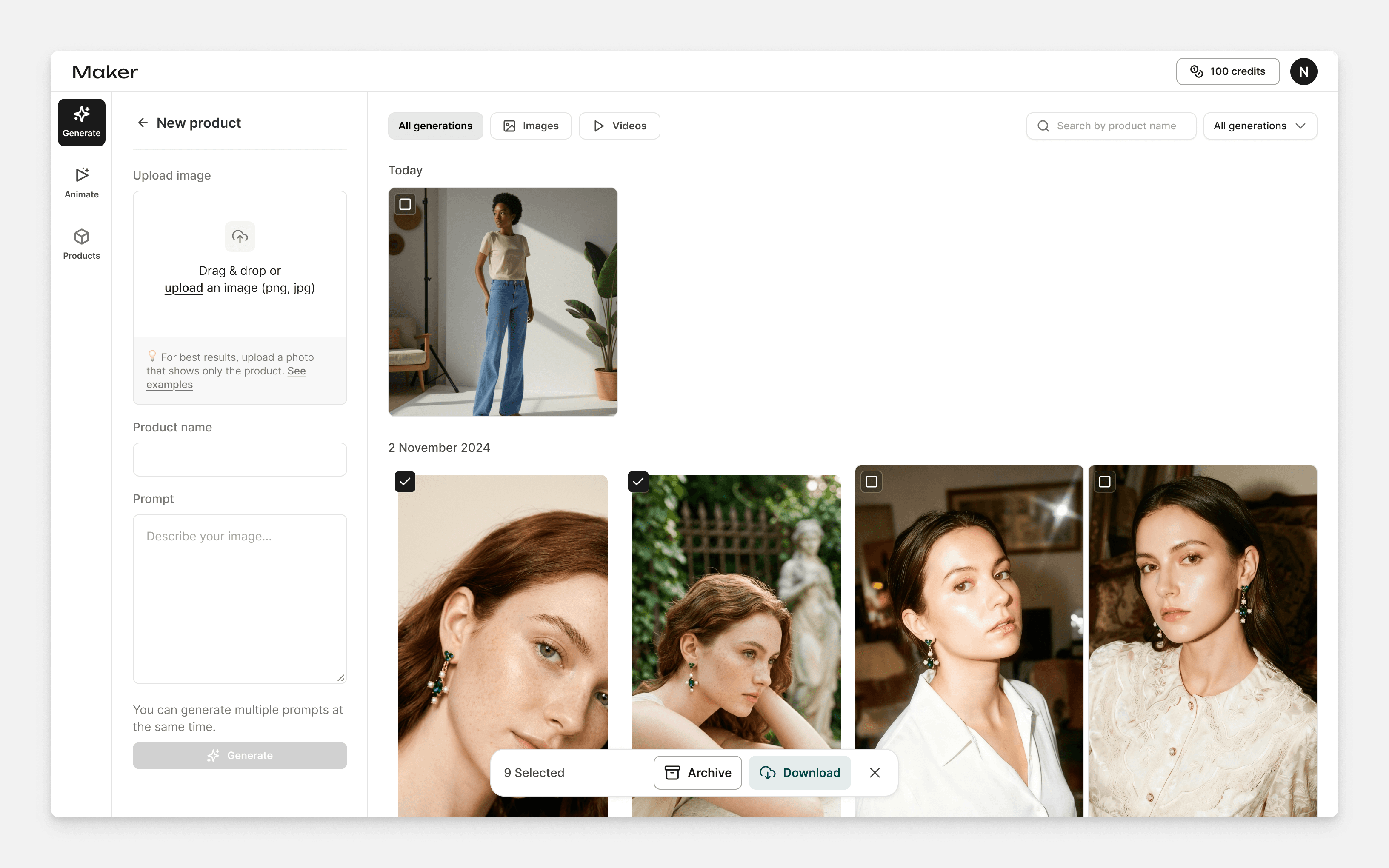Dismiss the selection bar with X
The image size is (1389, 868).
(x=875, y=773)
